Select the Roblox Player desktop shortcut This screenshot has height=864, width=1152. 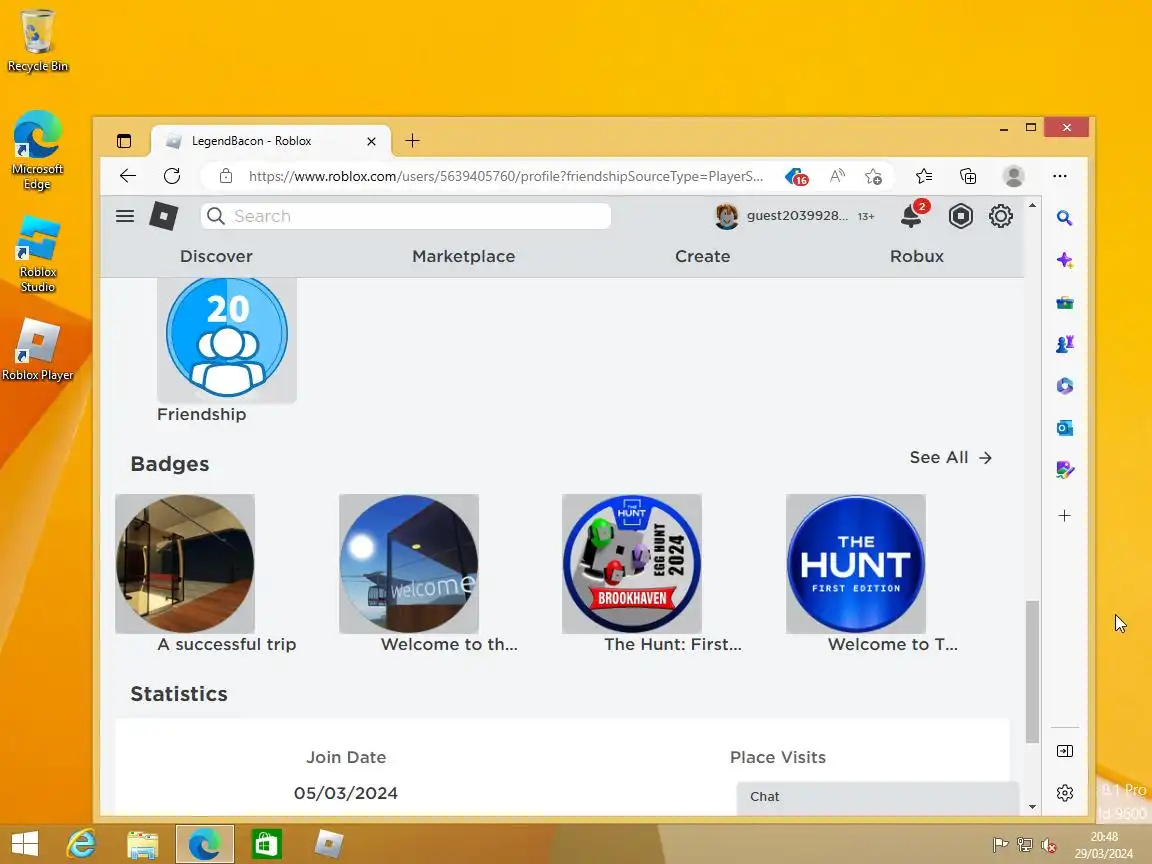(37, 350)
